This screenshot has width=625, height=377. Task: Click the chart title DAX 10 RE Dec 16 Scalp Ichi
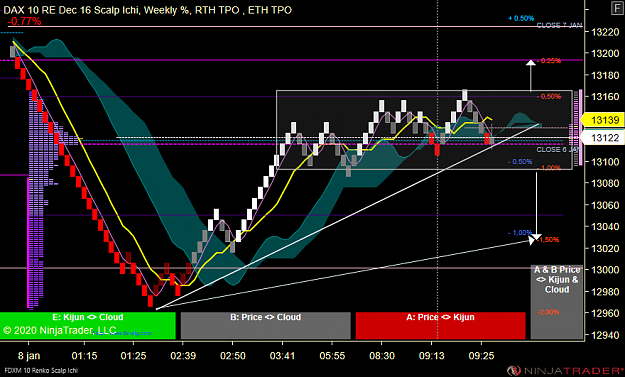pyautogui.click(x=96, y=10)
